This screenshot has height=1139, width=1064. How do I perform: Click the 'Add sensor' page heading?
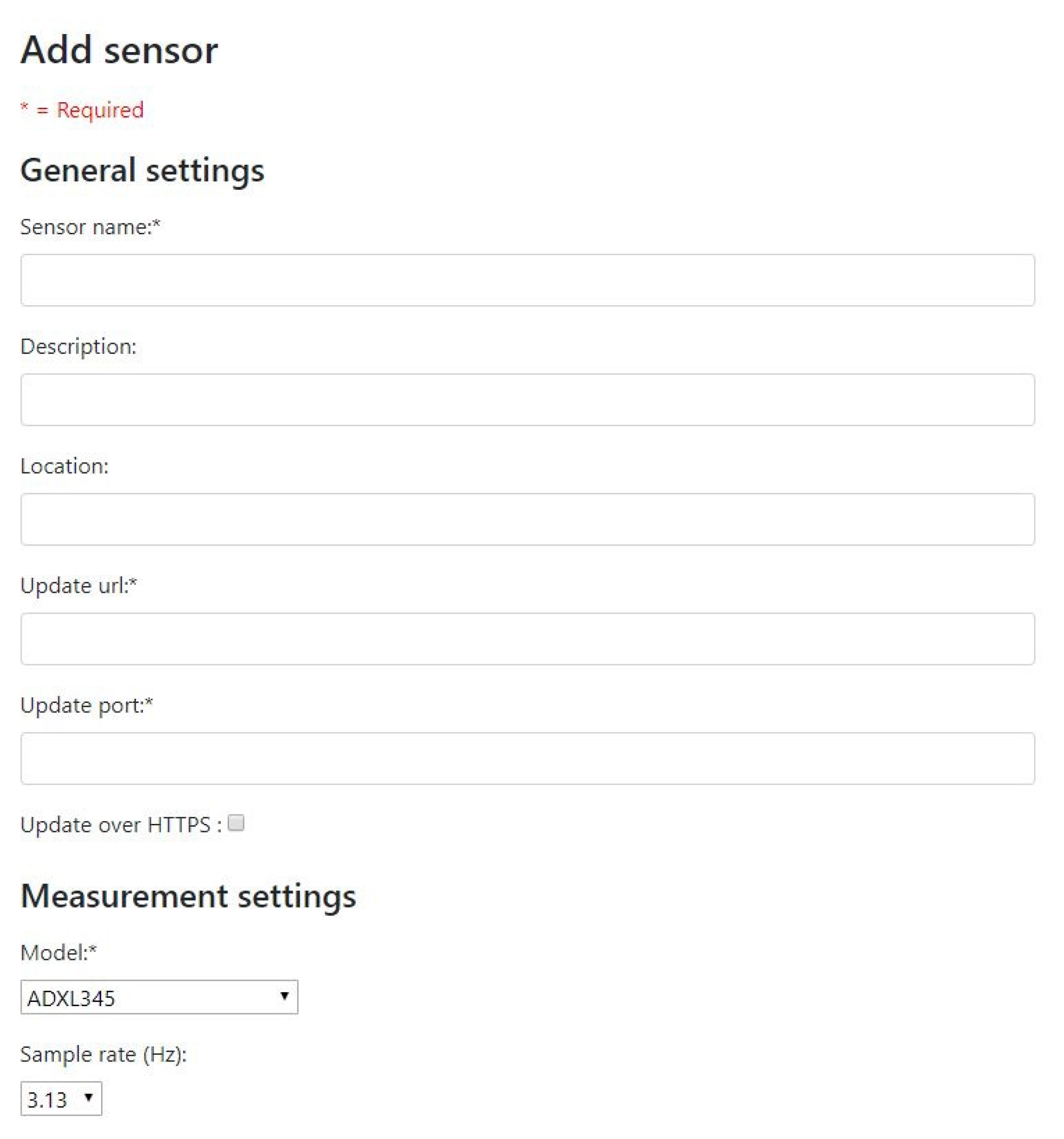pyautogui.click(x=119, y=50)
